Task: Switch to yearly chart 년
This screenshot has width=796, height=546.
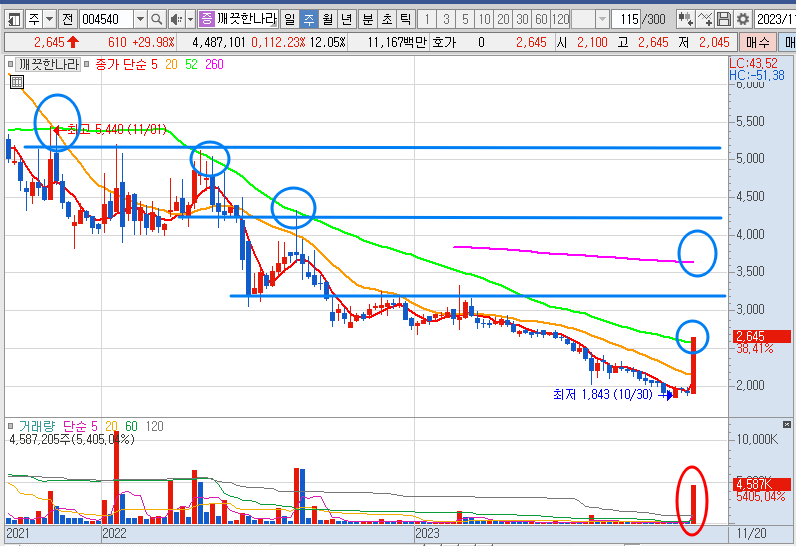Action: click(x=346, y=19)
